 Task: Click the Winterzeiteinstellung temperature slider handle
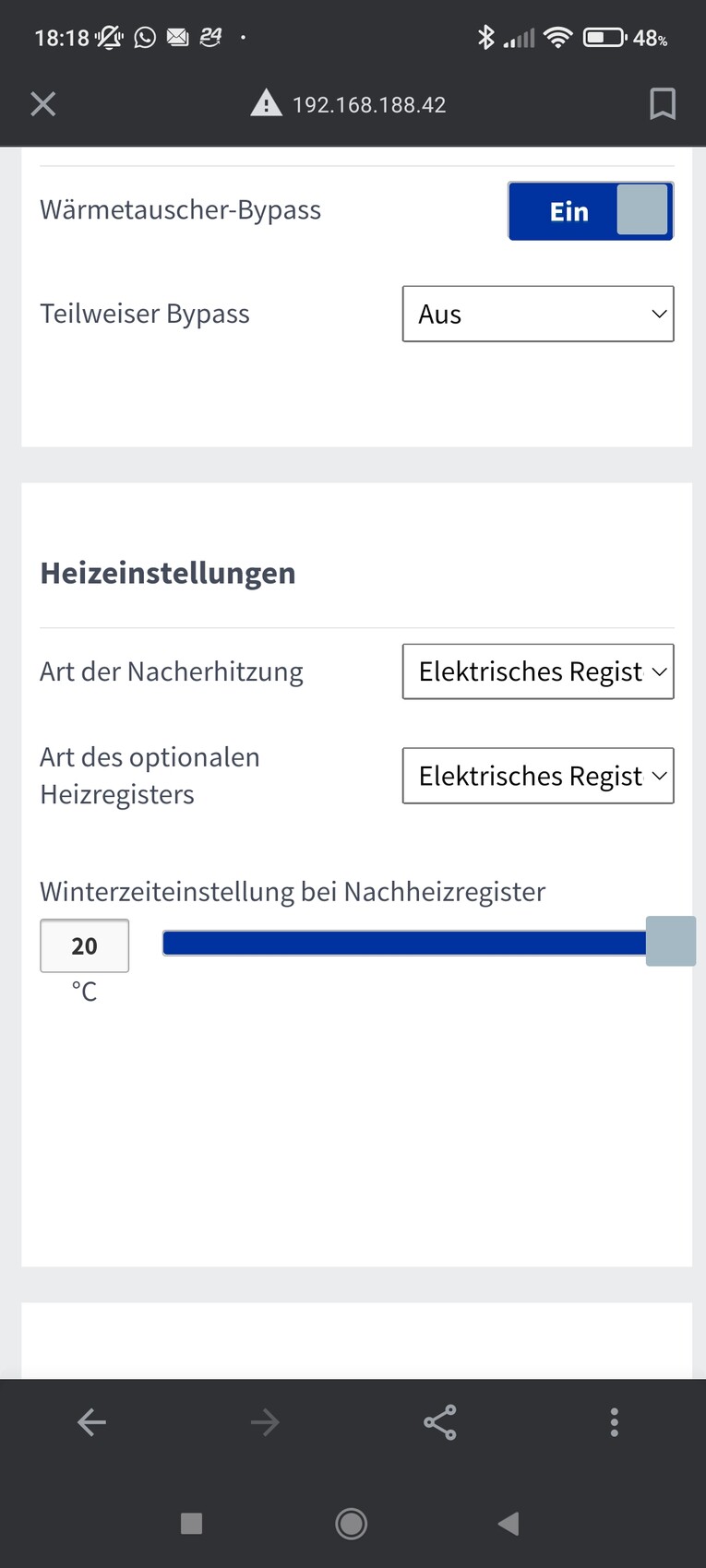(x=671, y=942)
